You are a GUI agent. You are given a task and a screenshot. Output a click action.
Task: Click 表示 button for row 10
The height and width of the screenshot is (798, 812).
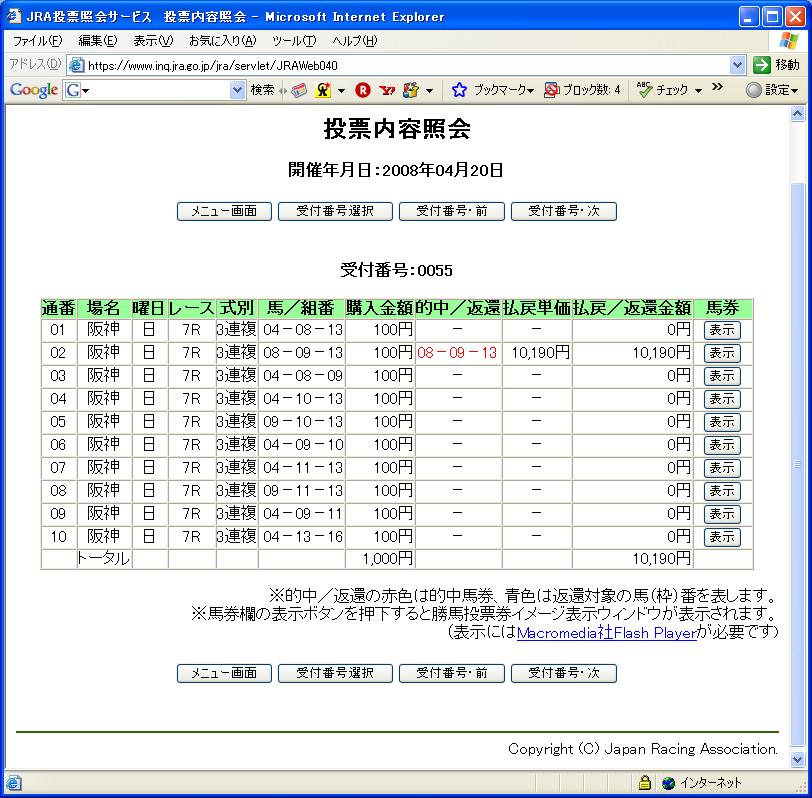click(x=722, y=536)
